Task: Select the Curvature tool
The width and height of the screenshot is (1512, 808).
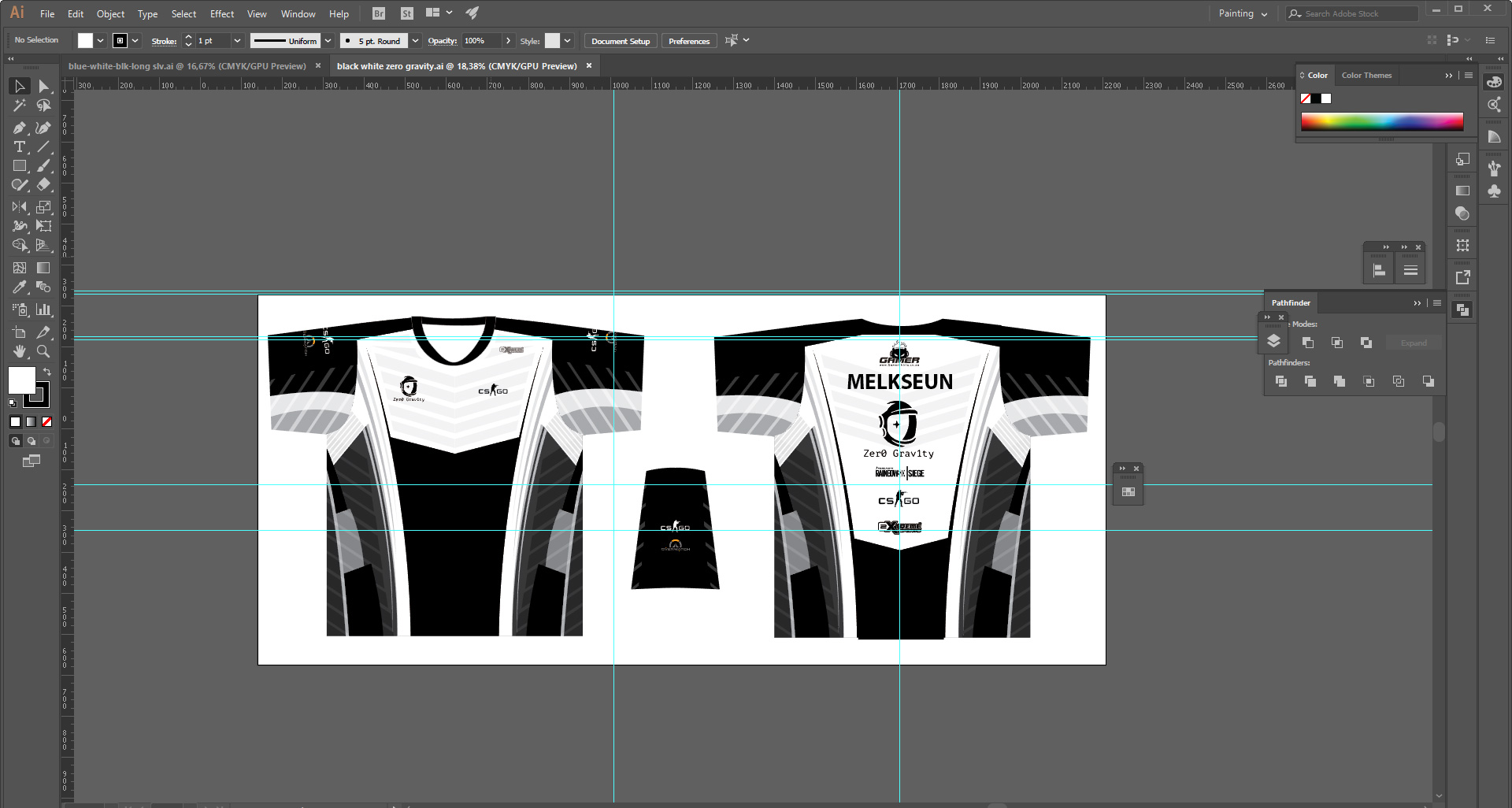Action: tap(43, 128)
